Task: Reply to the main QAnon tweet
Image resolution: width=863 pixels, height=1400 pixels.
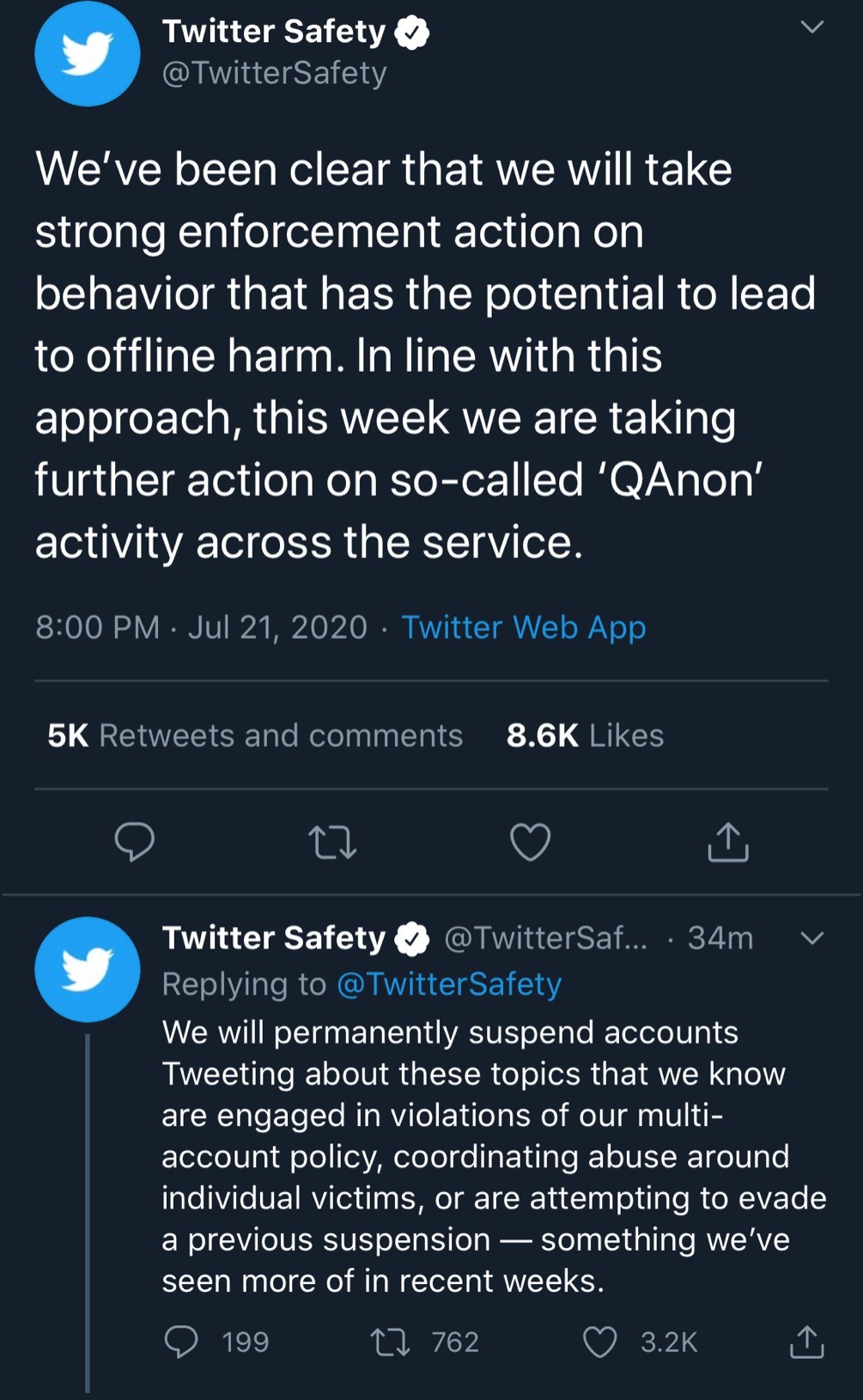Action: (x=135, y=842)
